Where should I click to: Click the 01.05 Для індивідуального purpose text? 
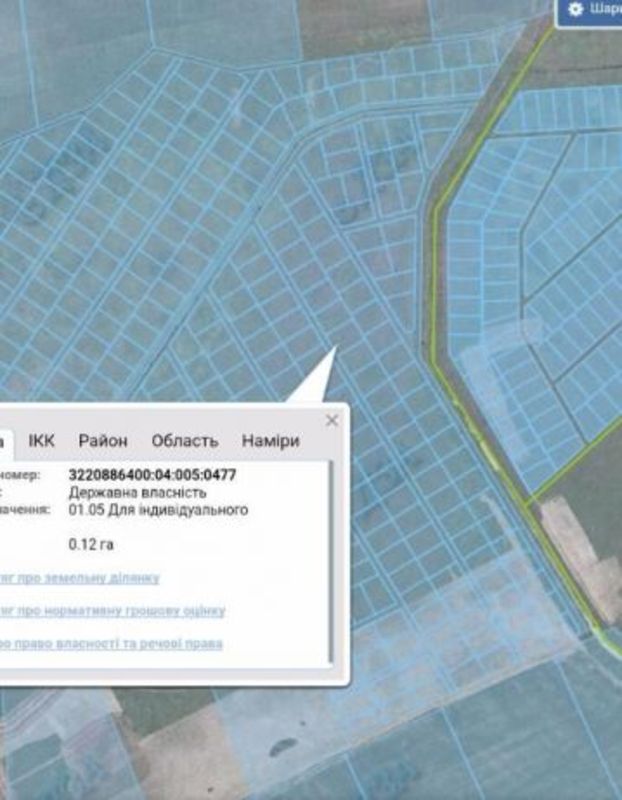(158, 509)
